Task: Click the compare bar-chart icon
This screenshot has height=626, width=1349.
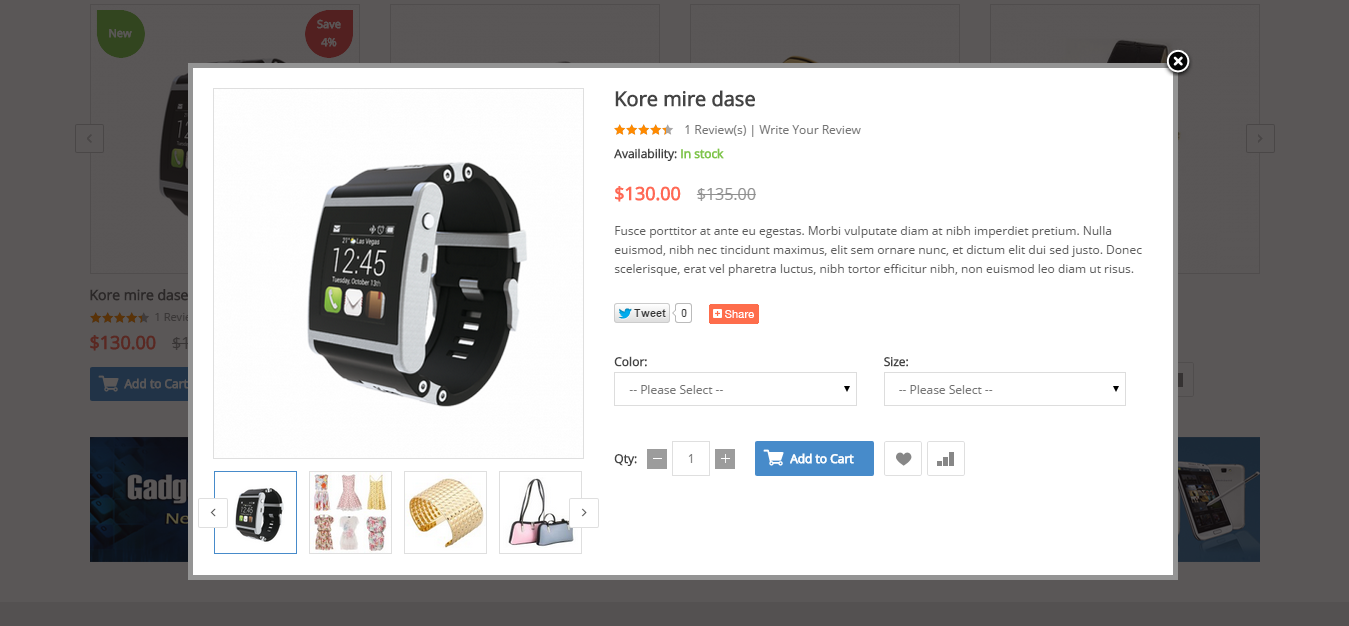Action: 946,459
